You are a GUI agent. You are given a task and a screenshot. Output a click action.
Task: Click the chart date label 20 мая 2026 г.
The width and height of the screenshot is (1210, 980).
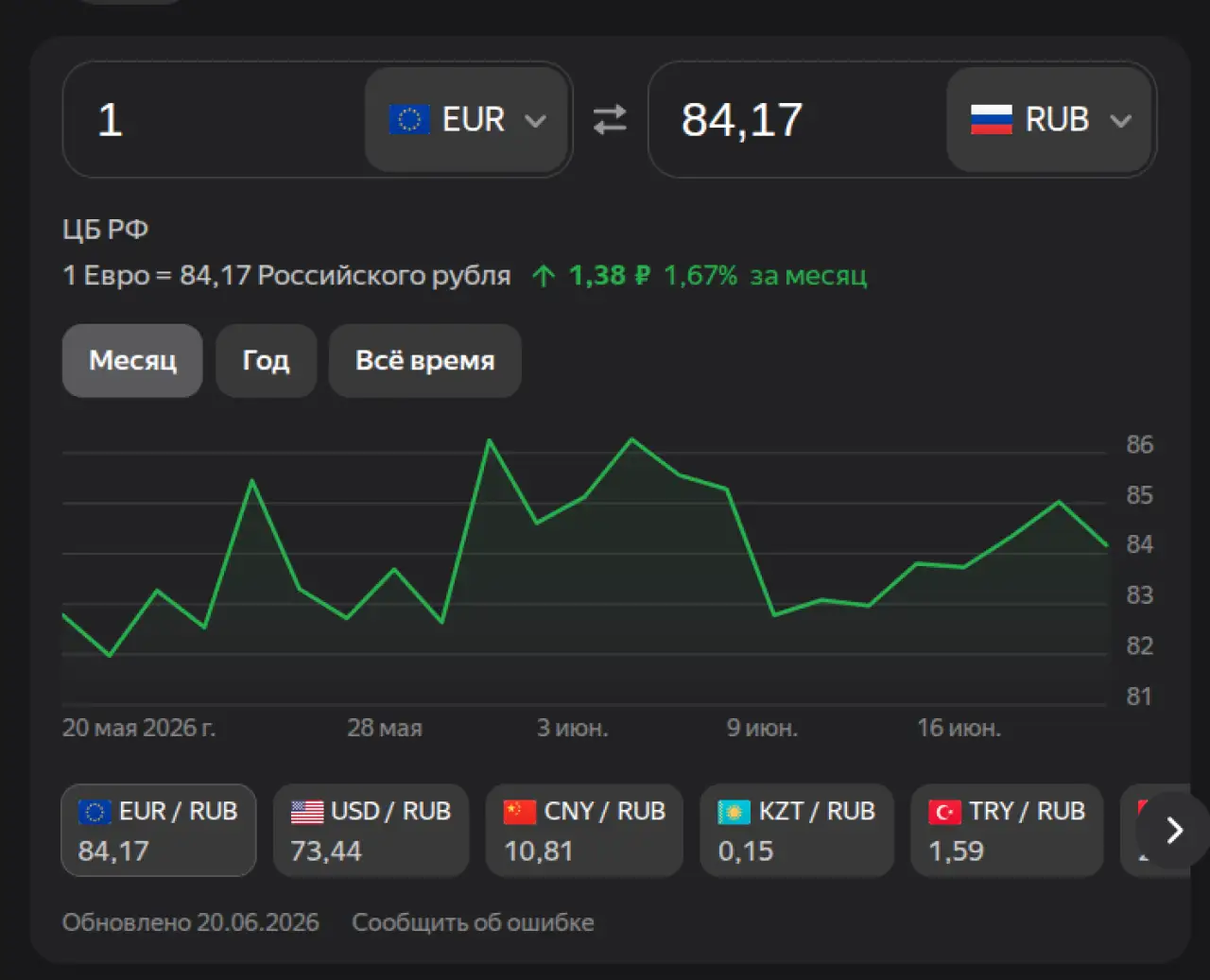coord(139,729)
